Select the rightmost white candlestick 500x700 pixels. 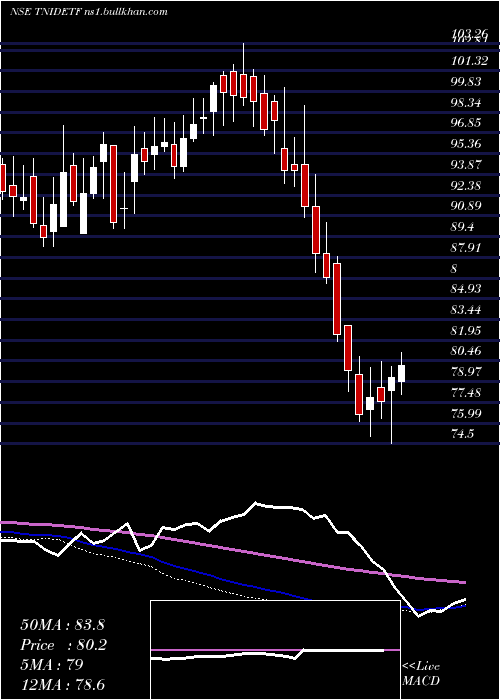point(401,373)
